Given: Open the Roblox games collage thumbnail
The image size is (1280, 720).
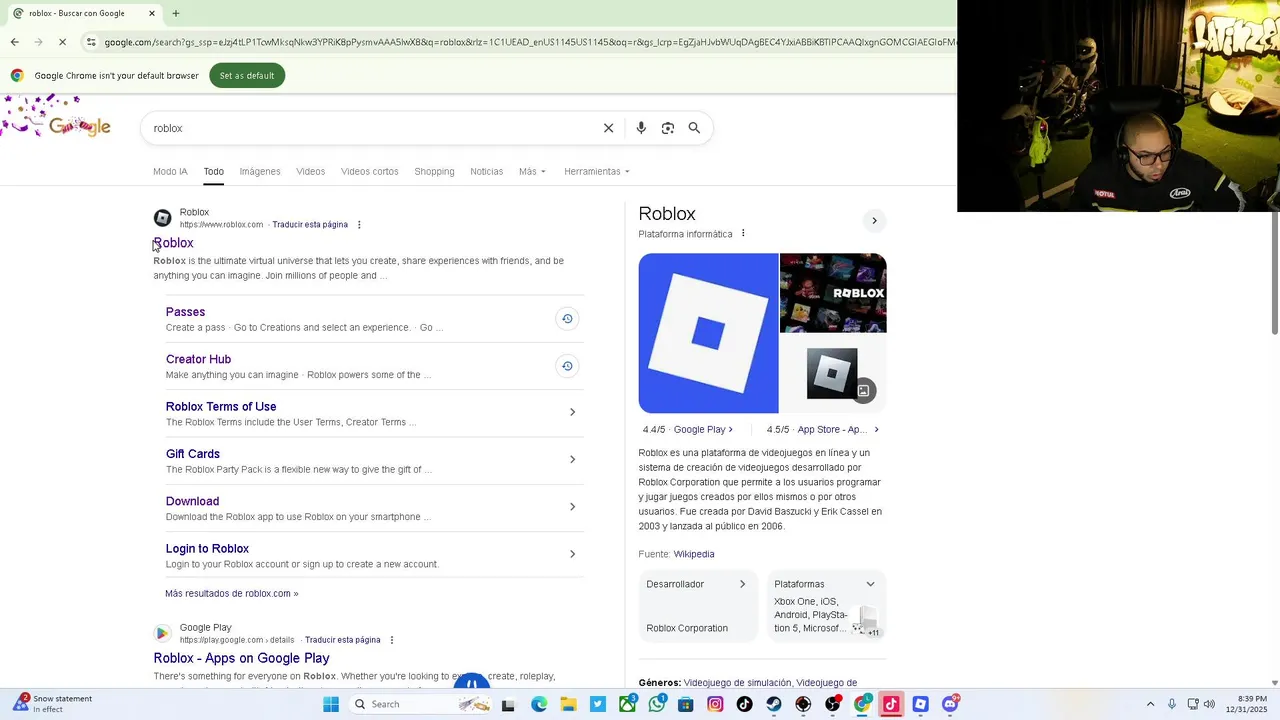Looking at the screenshot, I should click(833, 293).
